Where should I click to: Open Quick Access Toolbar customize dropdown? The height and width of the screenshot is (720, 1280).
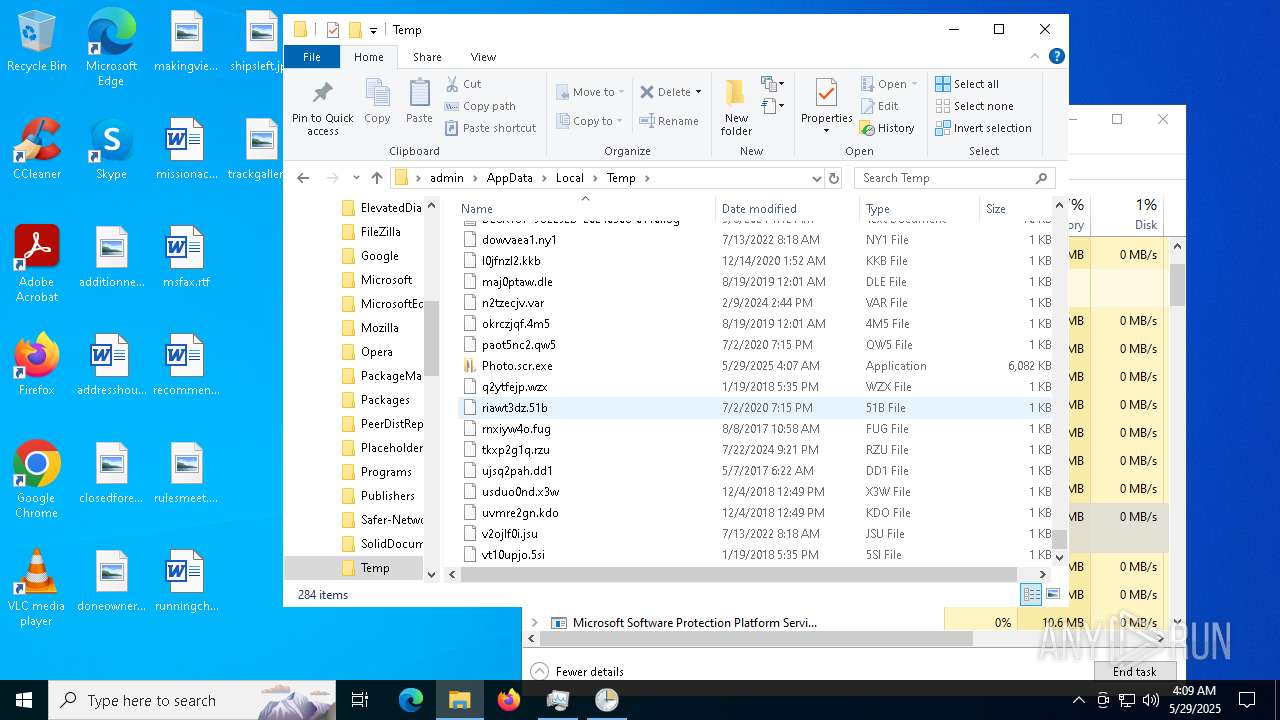point(373,30)
